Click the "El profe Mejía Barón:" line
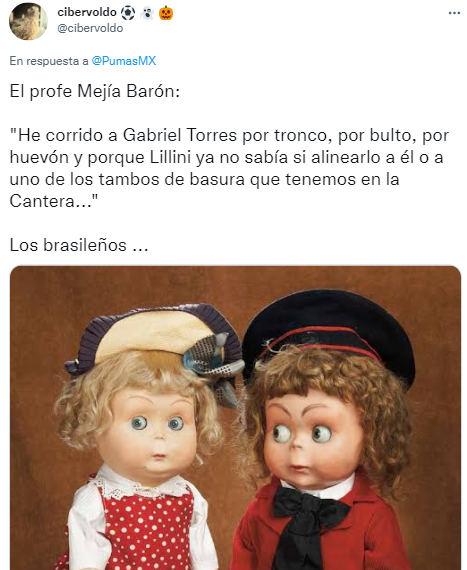Screen dimensions: 467x570 point(94,91)
